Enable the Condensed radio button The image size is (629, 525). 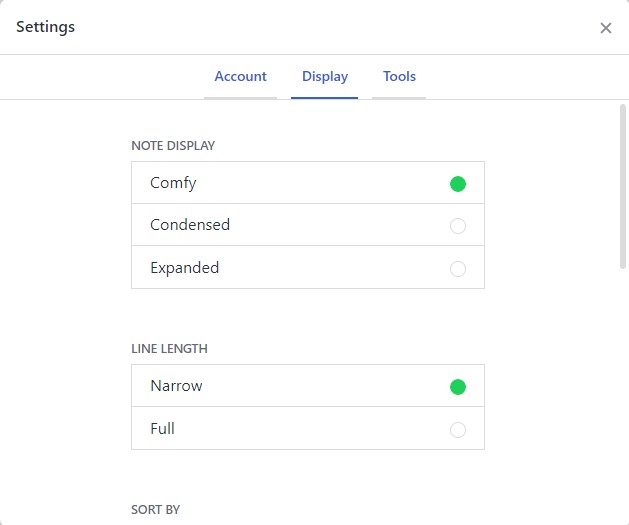click(x=458, y=226)
